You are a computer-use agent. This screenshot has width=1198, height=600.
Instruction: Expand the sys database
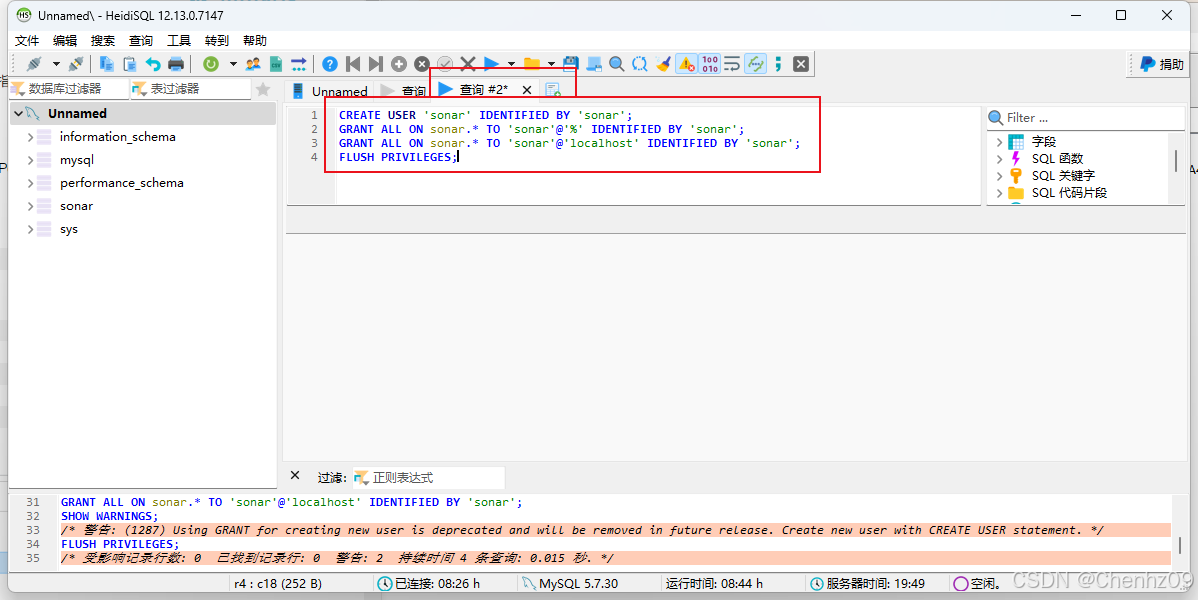click(31, 229)
